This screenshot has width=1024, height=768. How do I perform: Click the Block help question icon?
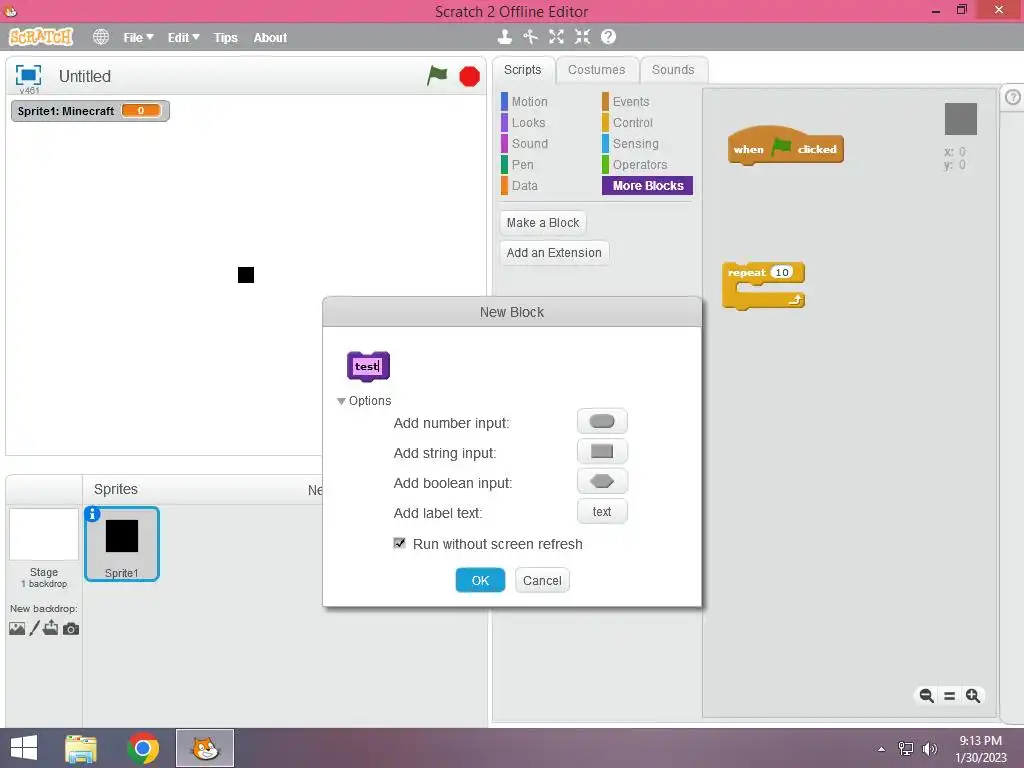tap(608, 37)
